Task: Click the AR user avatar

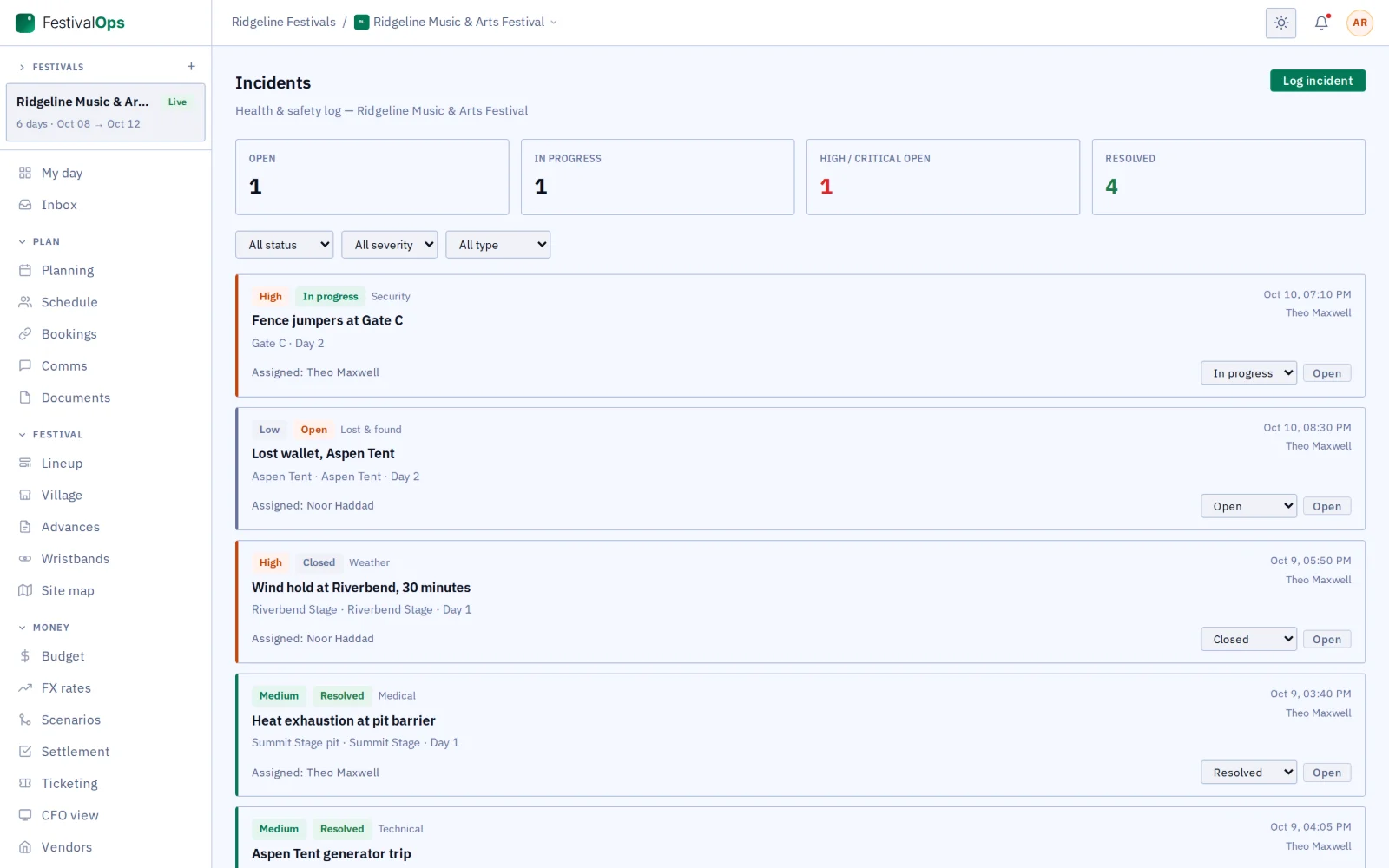Action: (1359, 23)
